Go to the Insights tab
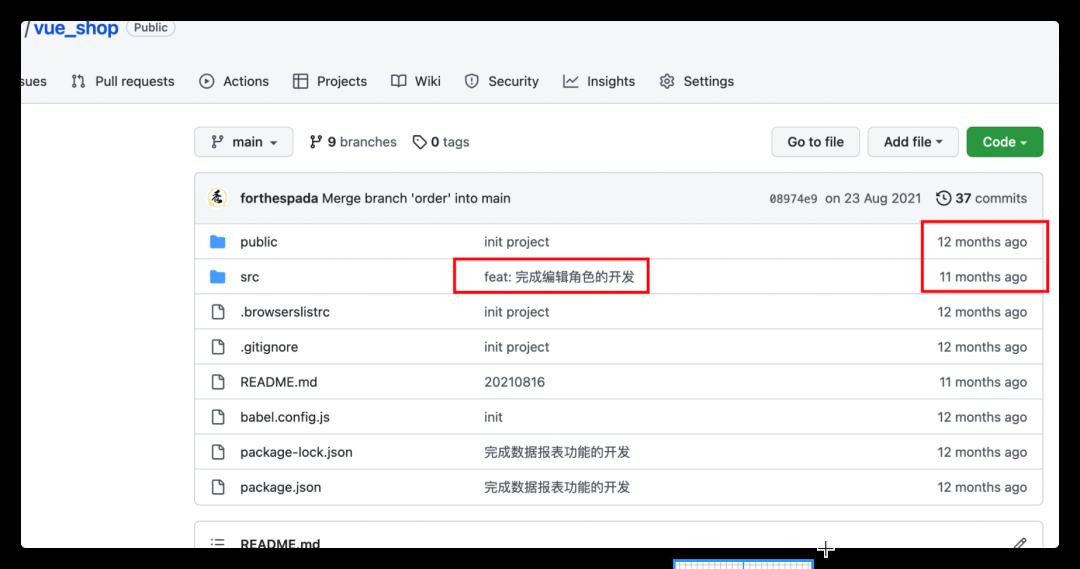The width and height of the screenshot is (1080, 569). click(x=599, y=81)
